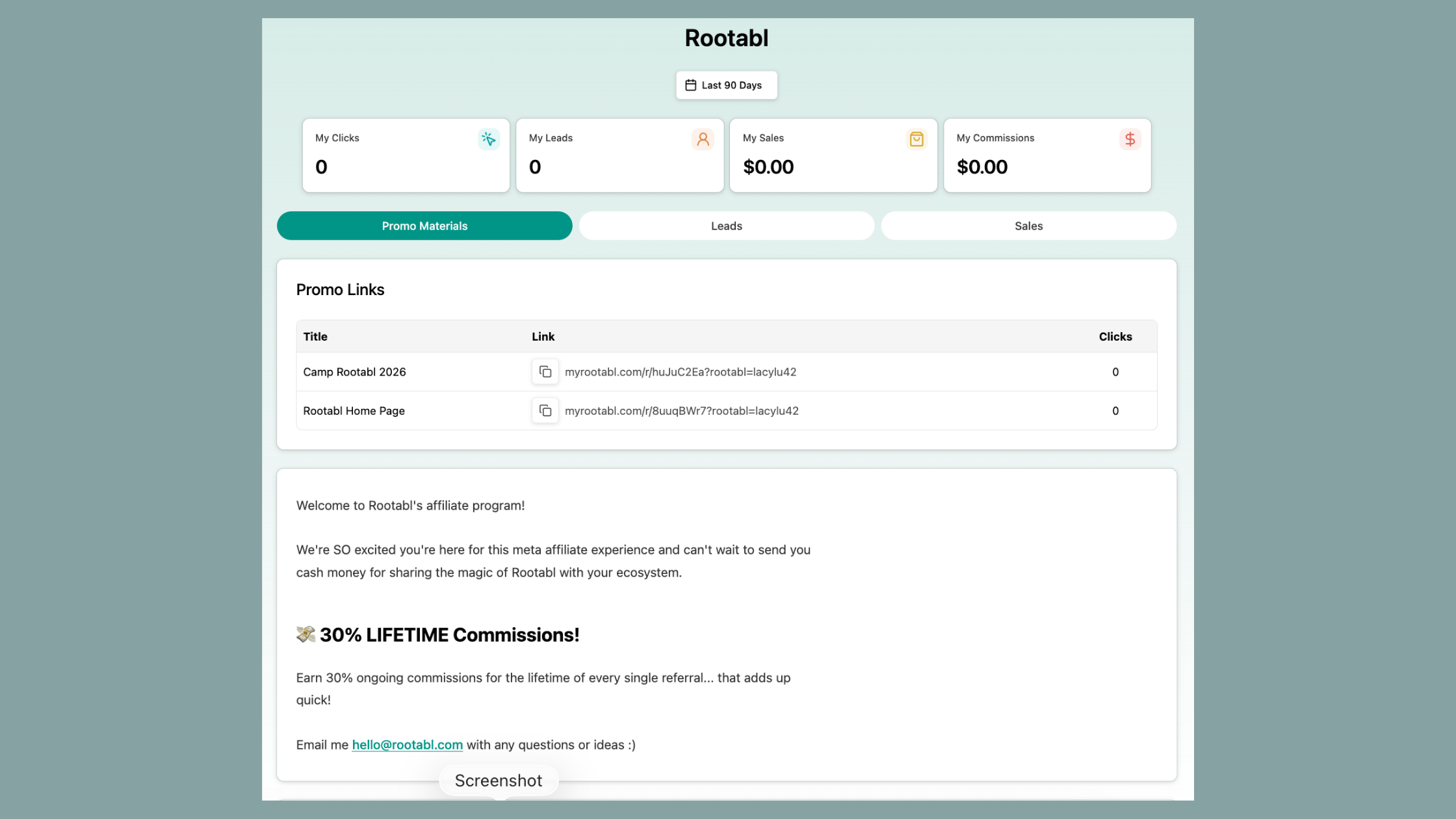The width and height of the screenshot is (1456, 819).
Task: Select the Rootabl Home Page link URL
Action: coord(681,410)
